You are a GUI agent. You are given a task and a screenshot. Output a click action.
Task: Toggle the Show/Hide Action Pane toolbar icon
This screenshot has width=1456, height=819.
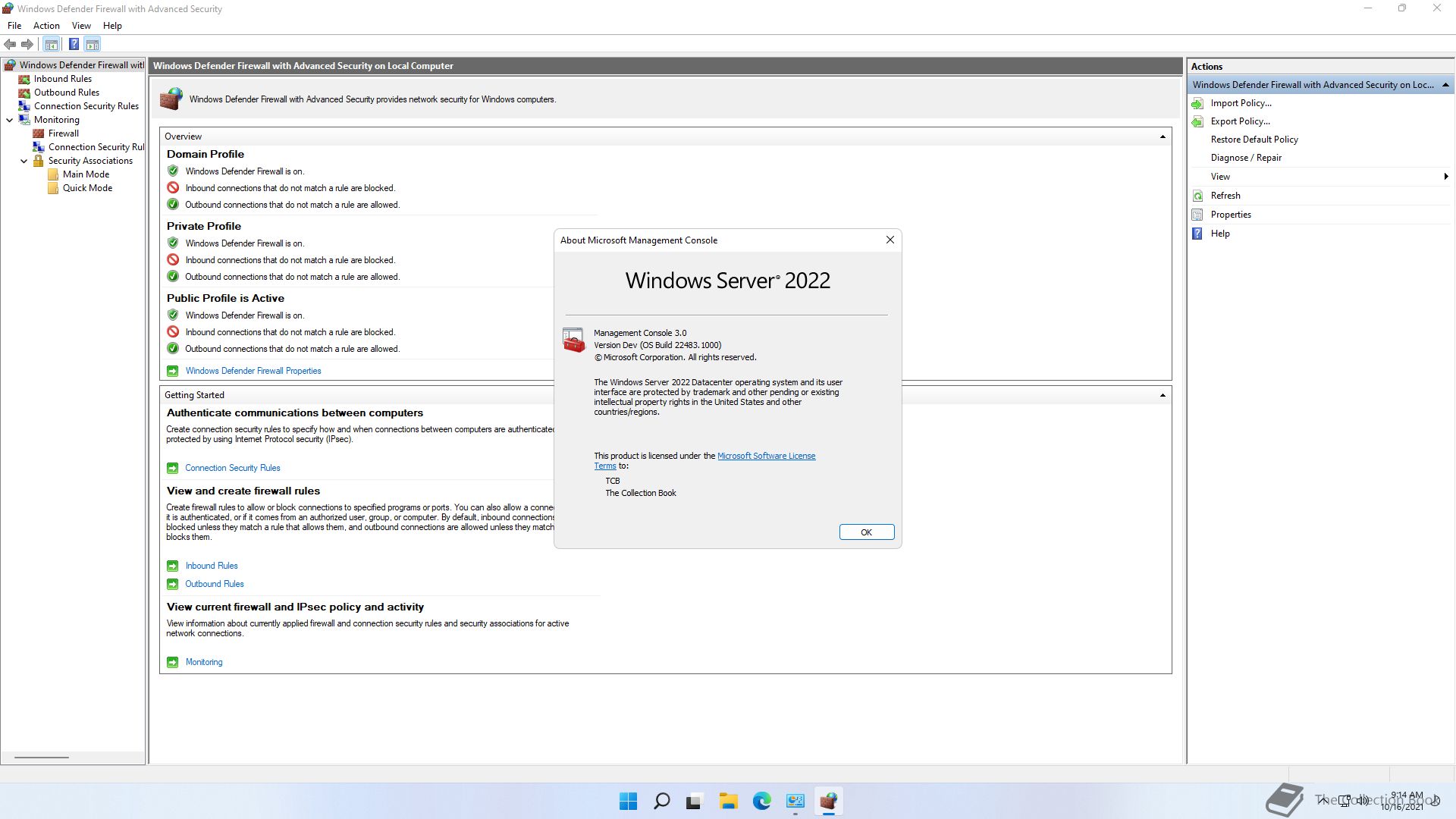[93, 44]
